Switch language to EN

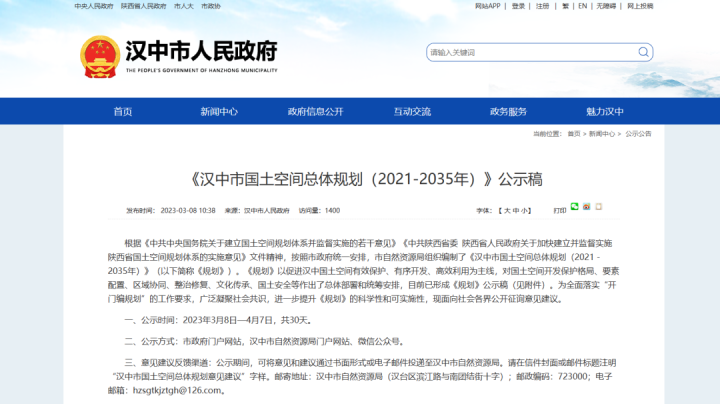582,6
